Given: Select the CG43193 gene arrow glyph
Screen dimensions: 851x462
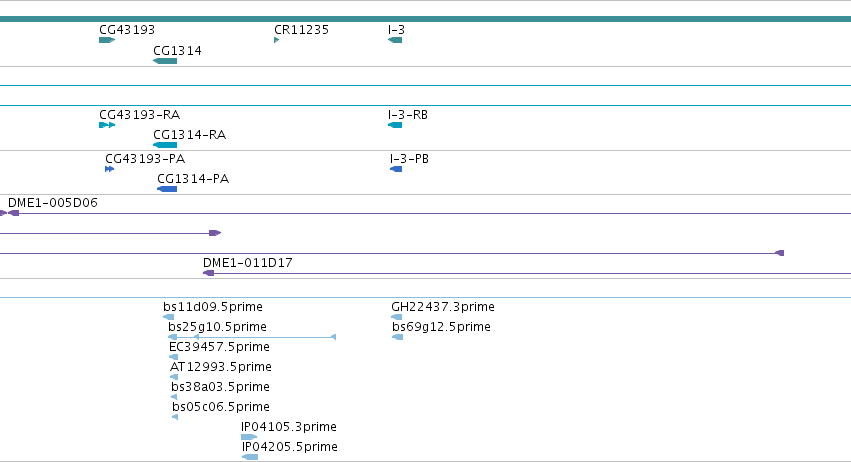Looking at the screenshot, I should [x=107, y=40].
